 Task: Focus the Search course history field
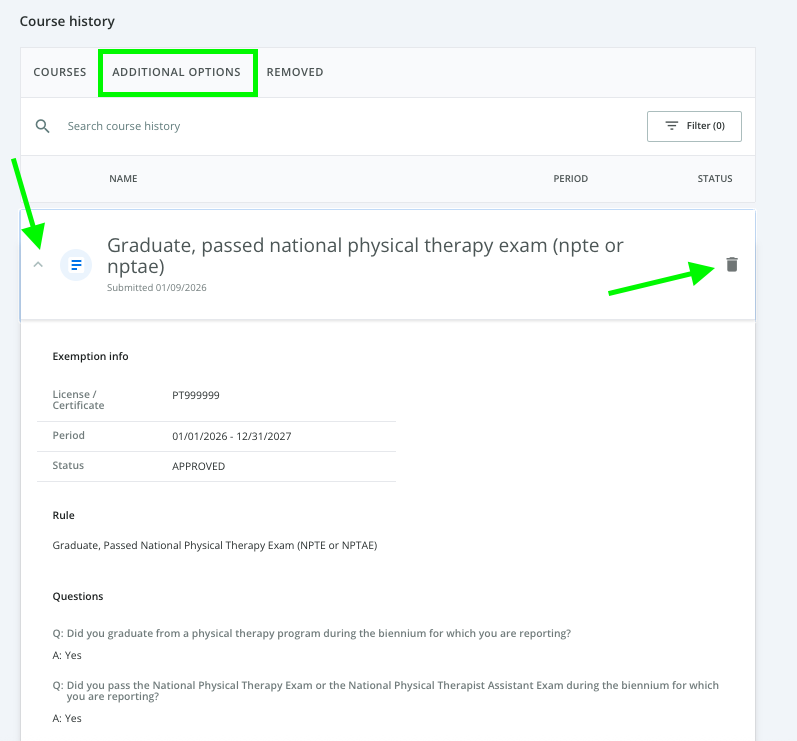[x=300, y=126]
